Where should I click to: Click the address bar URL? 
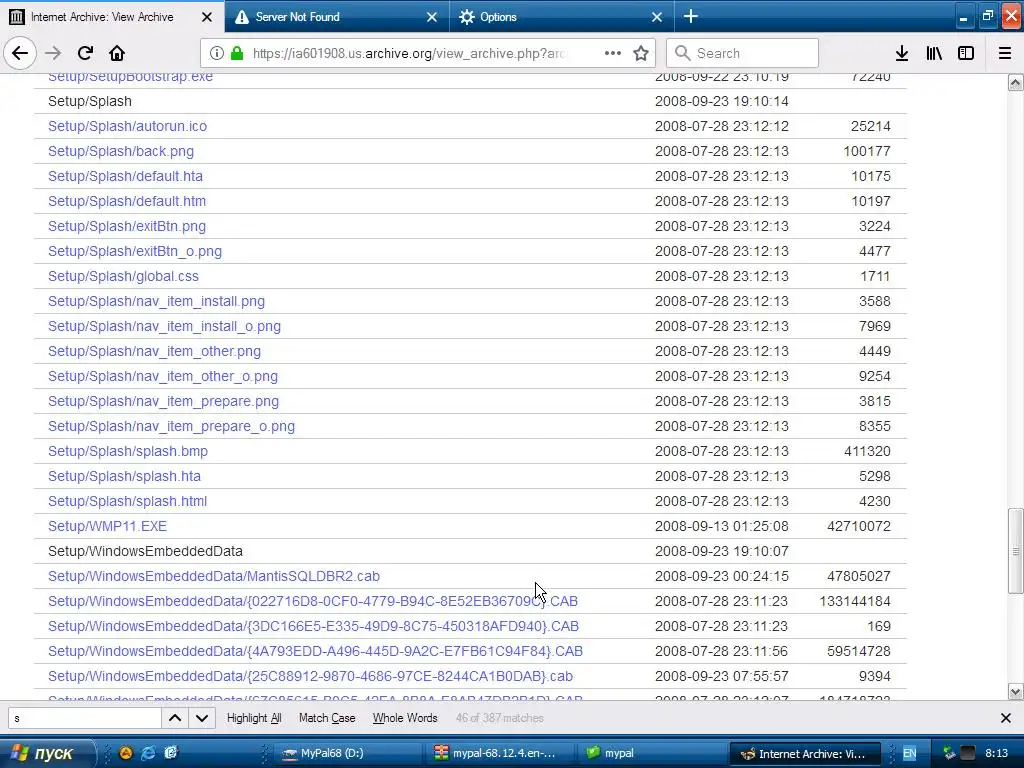[x=410, y=53]
